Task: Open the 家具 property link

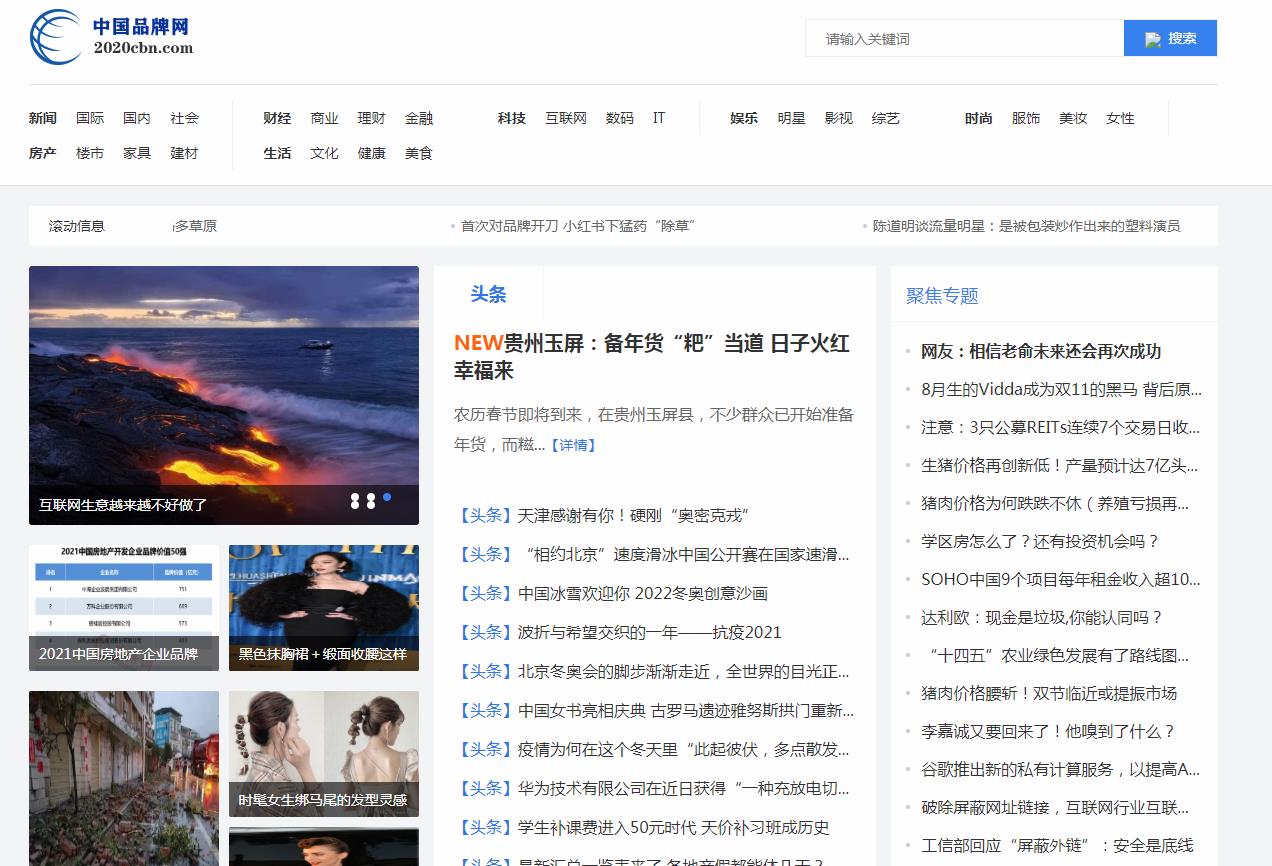Action: (x=137, y=153)
